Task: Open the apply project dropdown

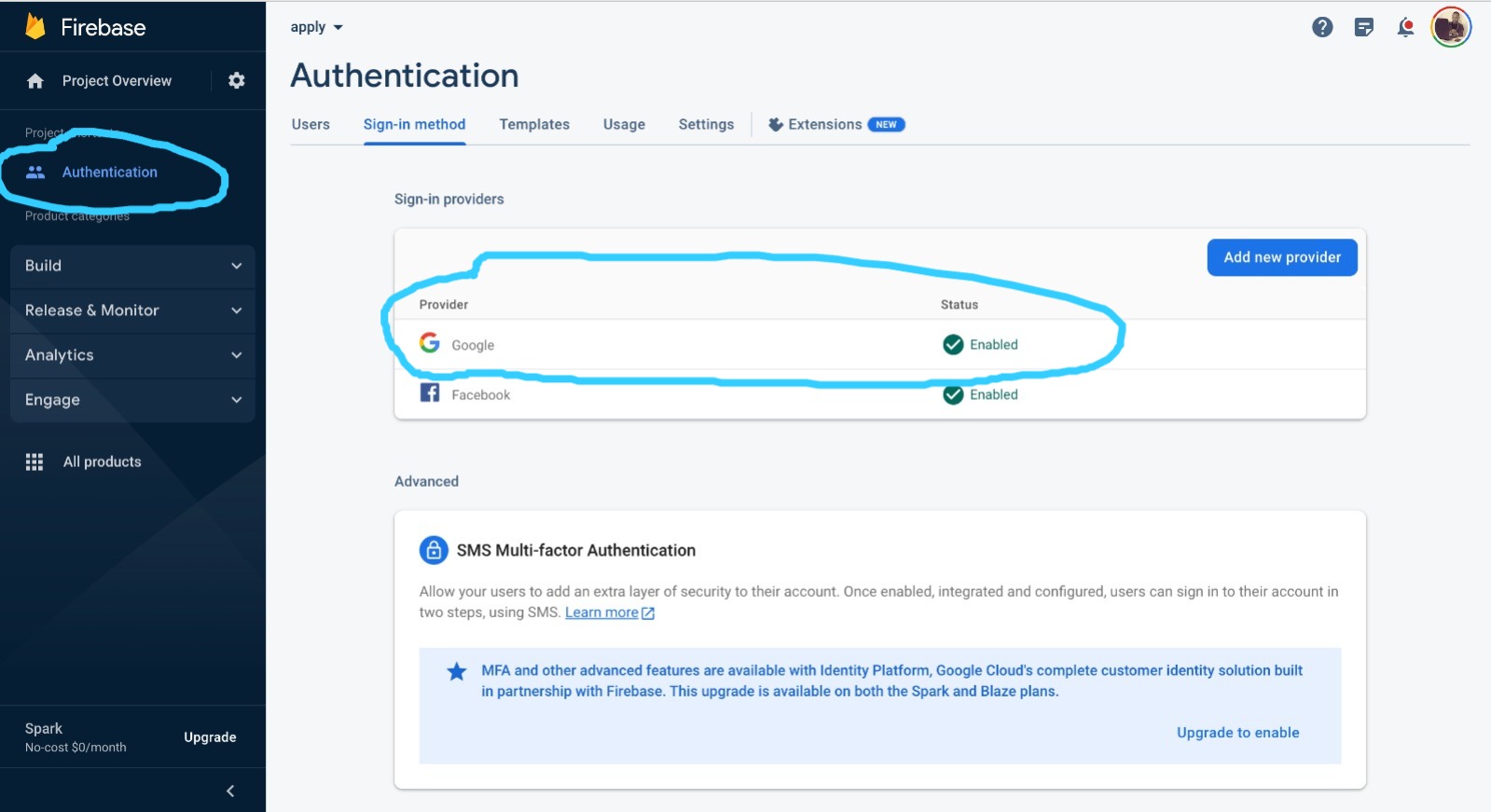Action: tap(316, 27)
